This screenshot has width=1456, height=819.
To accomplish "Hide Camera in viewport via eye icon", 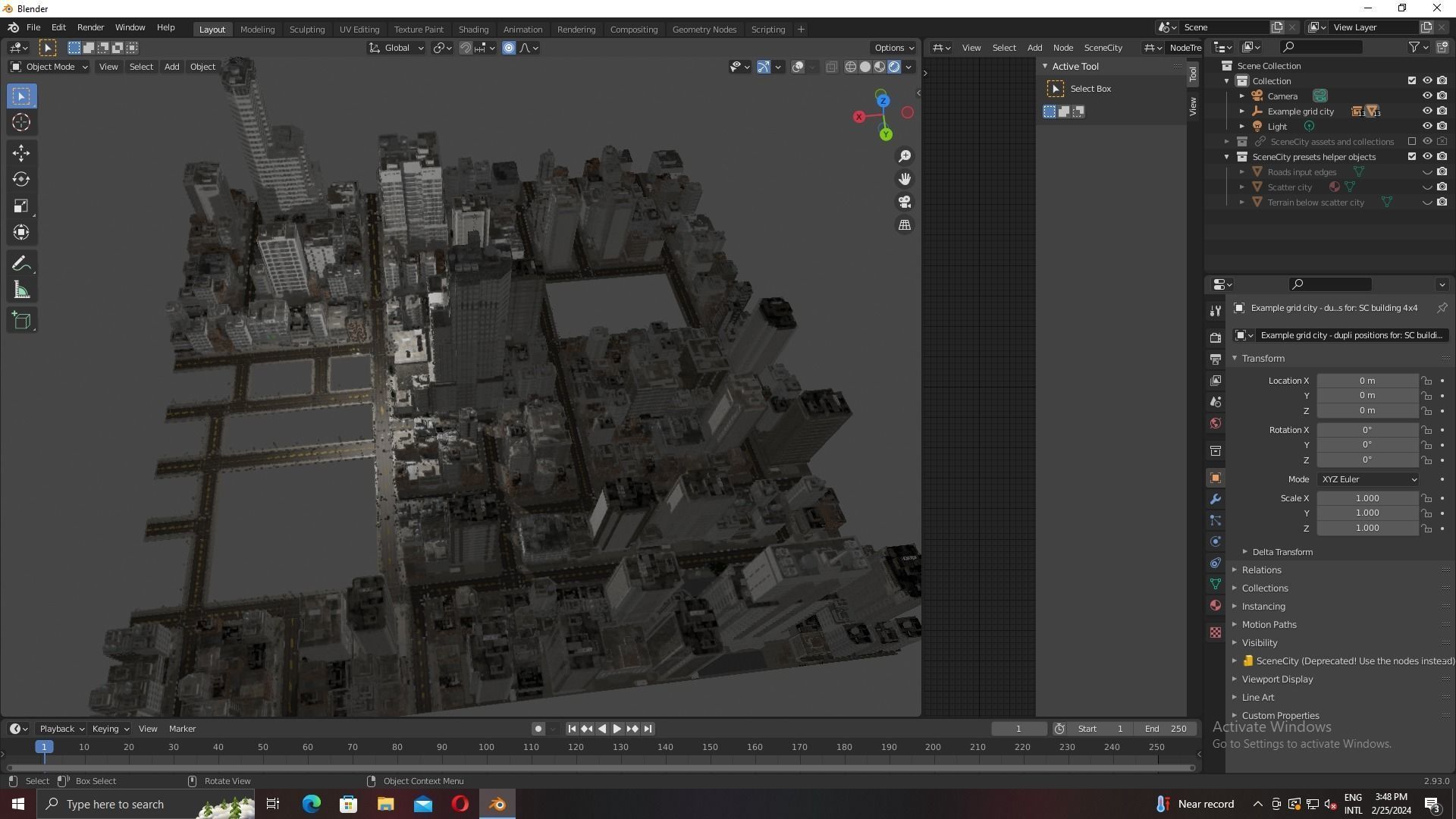I will tap(1426, 96).
